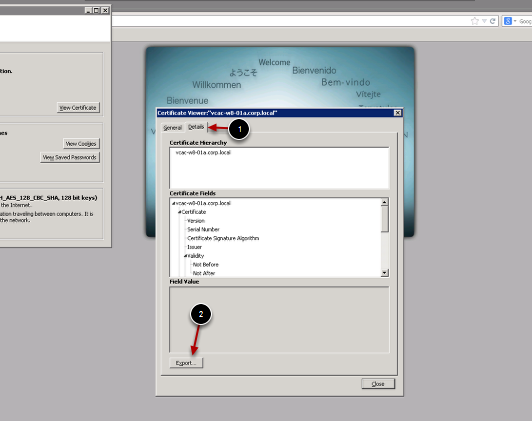Screen dimensions: 532x421
Task: Select the Serial Number field
Action: (x=203, y=229)
